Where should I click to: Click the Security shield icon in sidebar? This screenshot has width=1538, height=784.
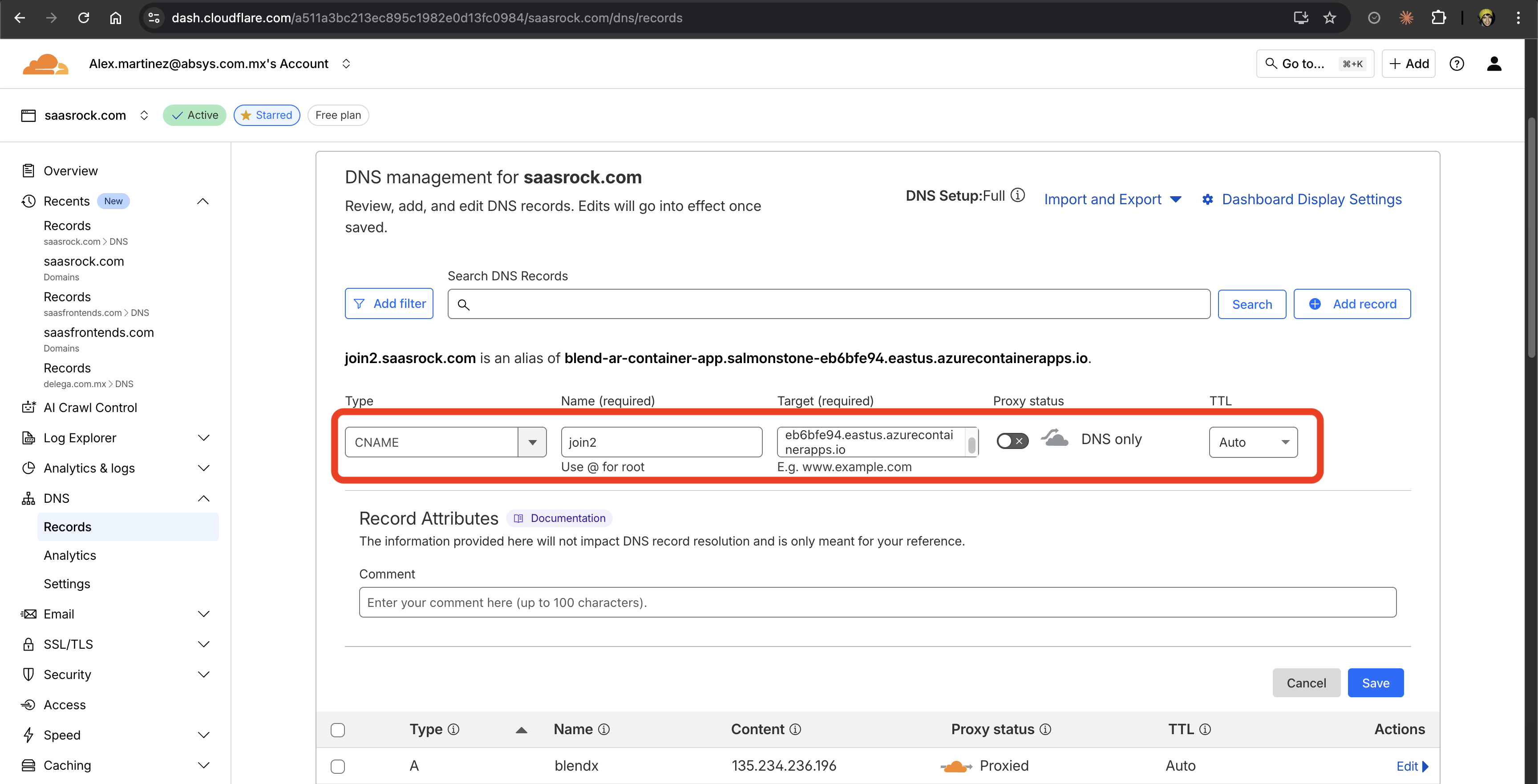pos(28,674)
